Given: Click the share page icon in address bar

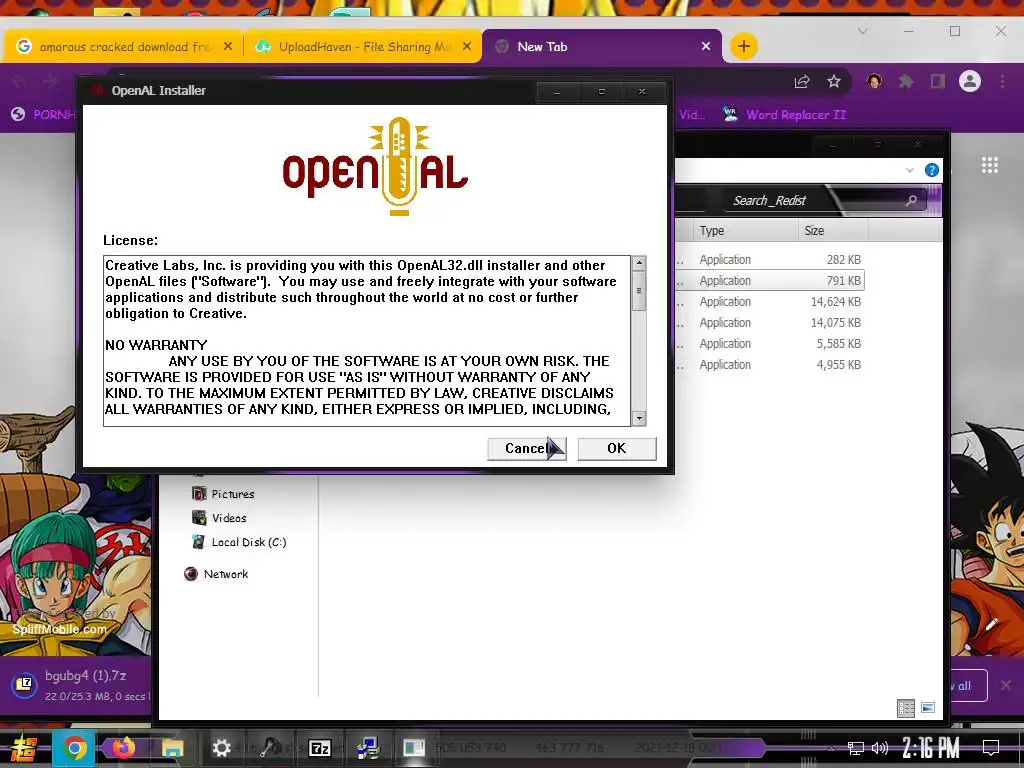Looking at the screenshot, I should (801, 82).
